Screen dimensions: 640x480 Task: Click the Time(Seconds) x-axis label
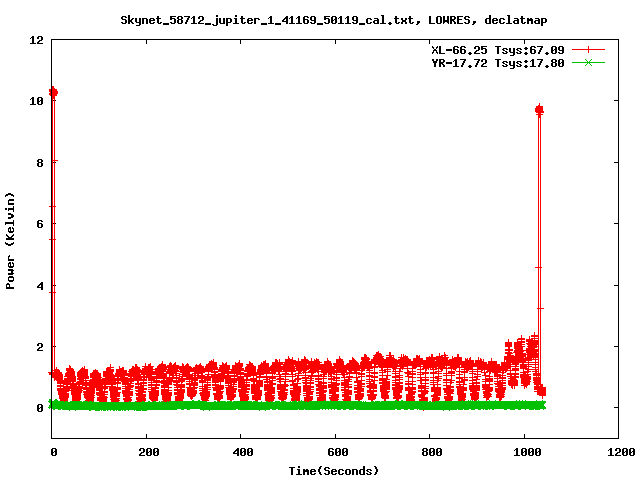point(334,470)
